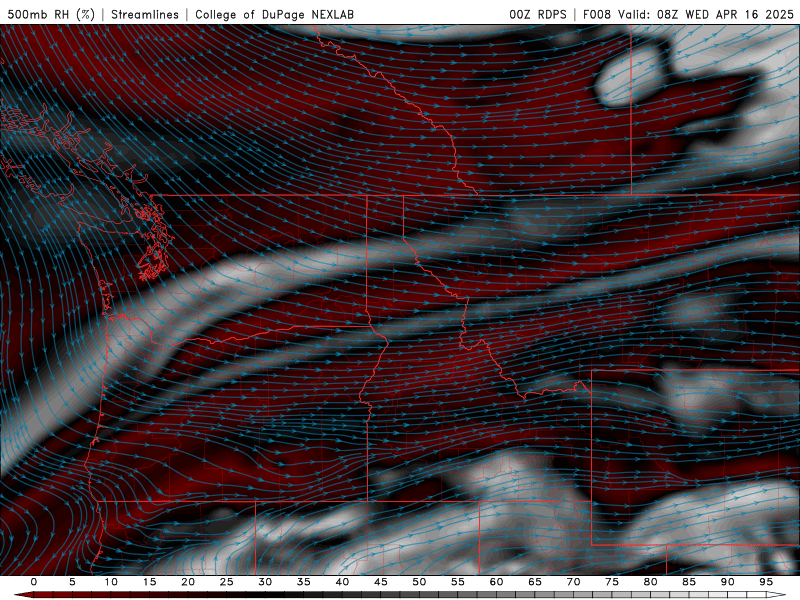Click the '40' colorbar tick label
The image size is (800, 600).
(x=342, y=582)
